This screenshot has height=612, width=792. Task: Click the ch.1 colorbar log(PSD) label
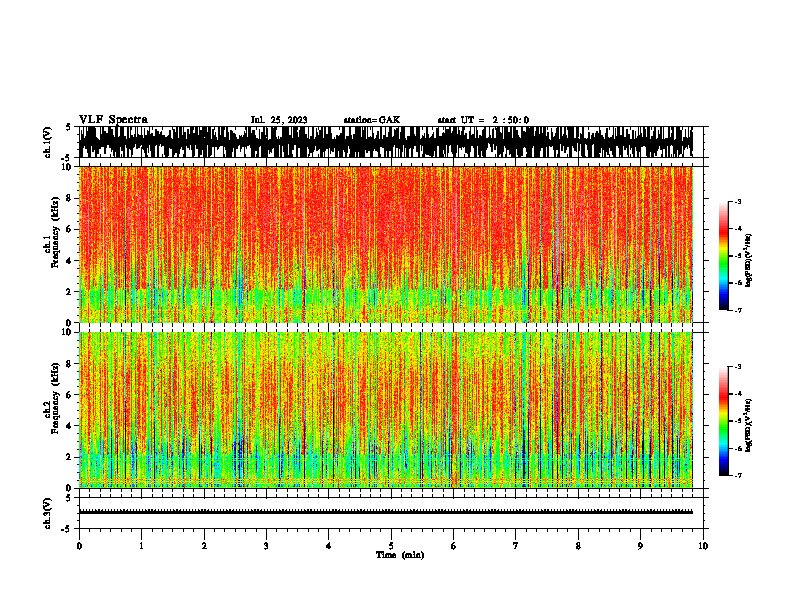click(x=749, y=260)
